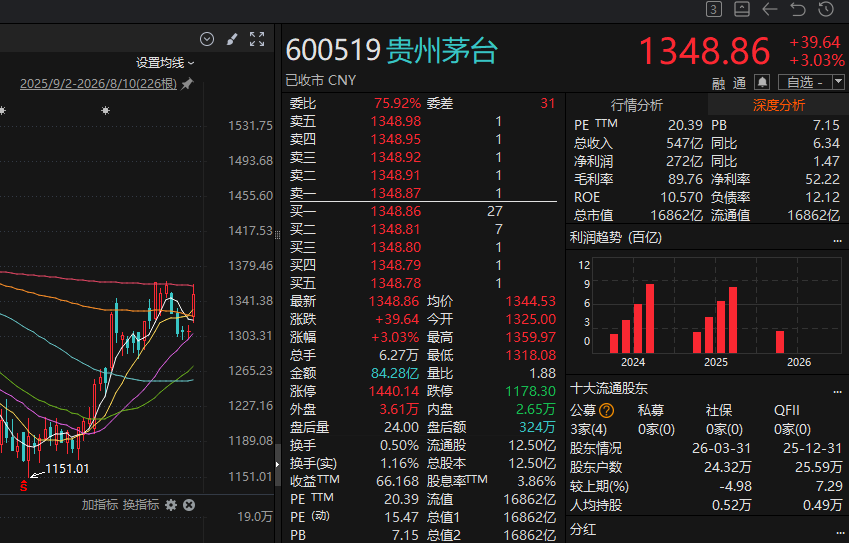
Task: Switch to the 深度分析 tab
Action: click(779, 104)
